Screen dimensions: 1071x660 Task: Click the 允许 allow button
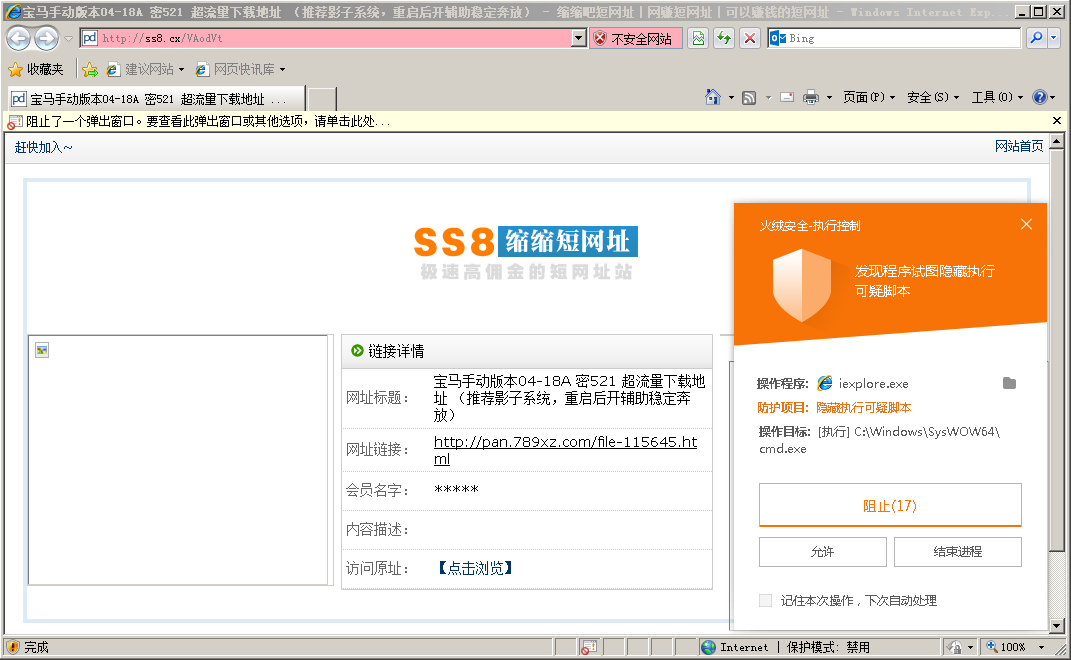(822, 551)
